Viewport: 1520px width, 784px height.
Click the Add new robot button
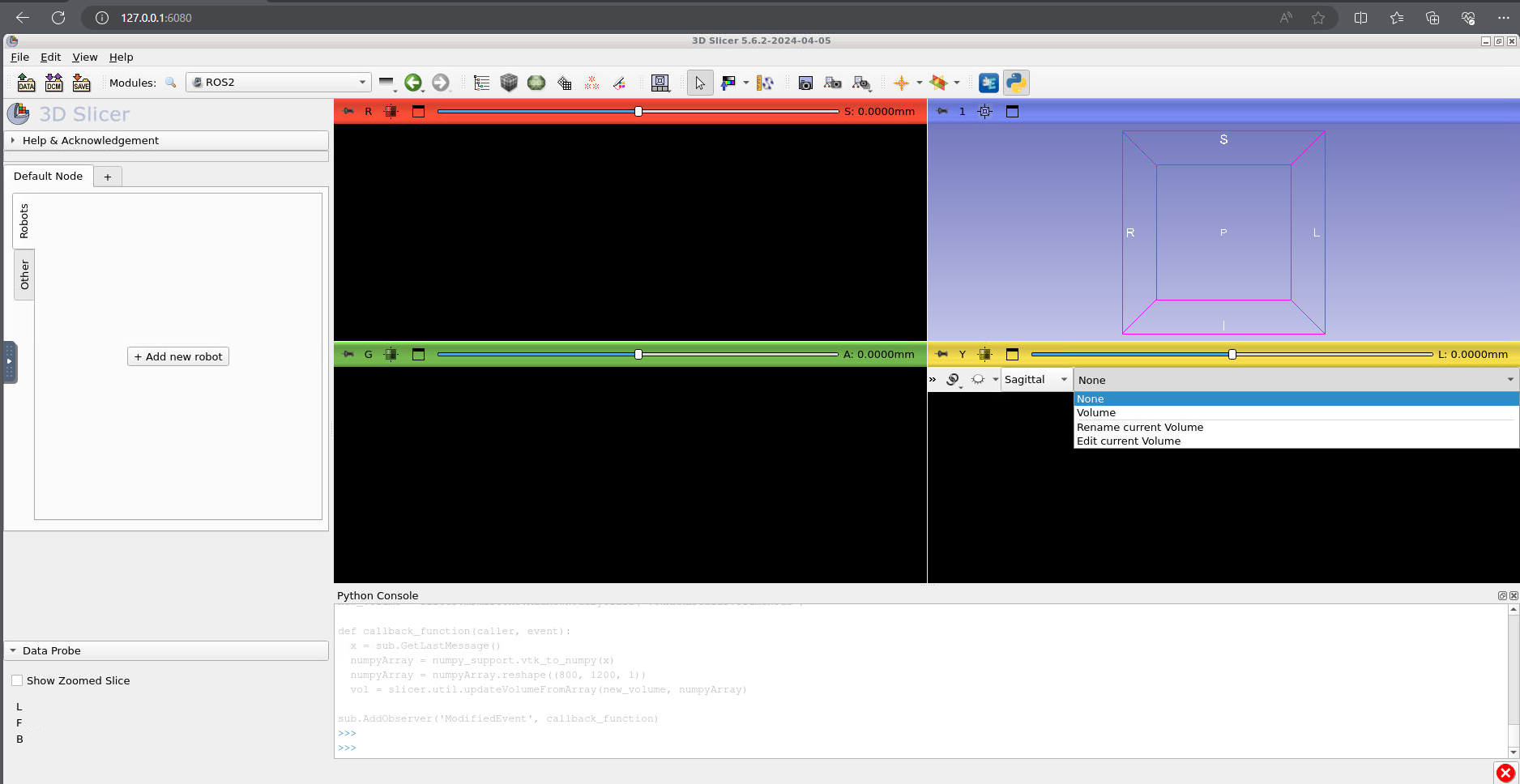[178, 356]
